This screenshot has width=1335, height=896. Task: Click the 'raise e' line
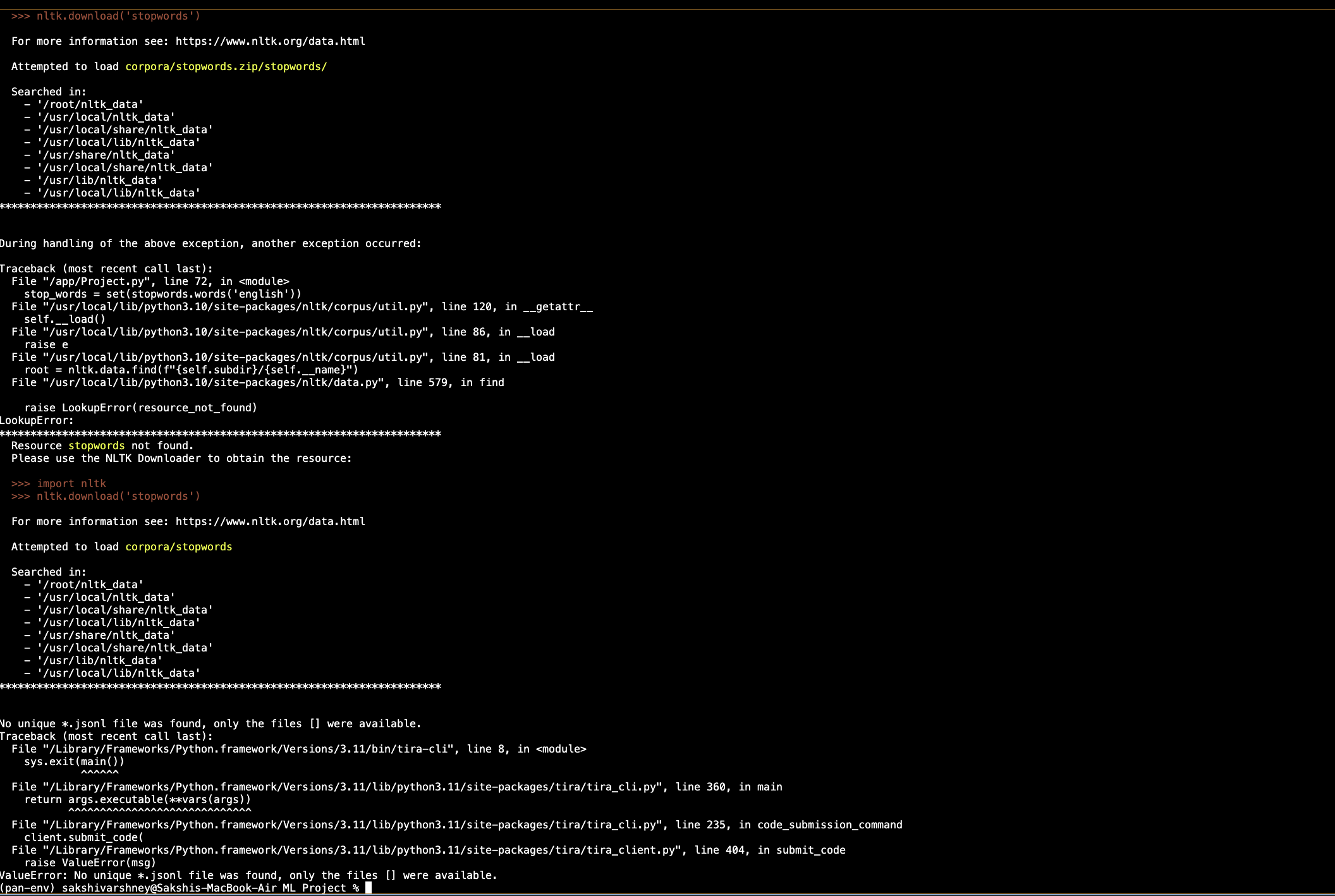coord(46,344)
